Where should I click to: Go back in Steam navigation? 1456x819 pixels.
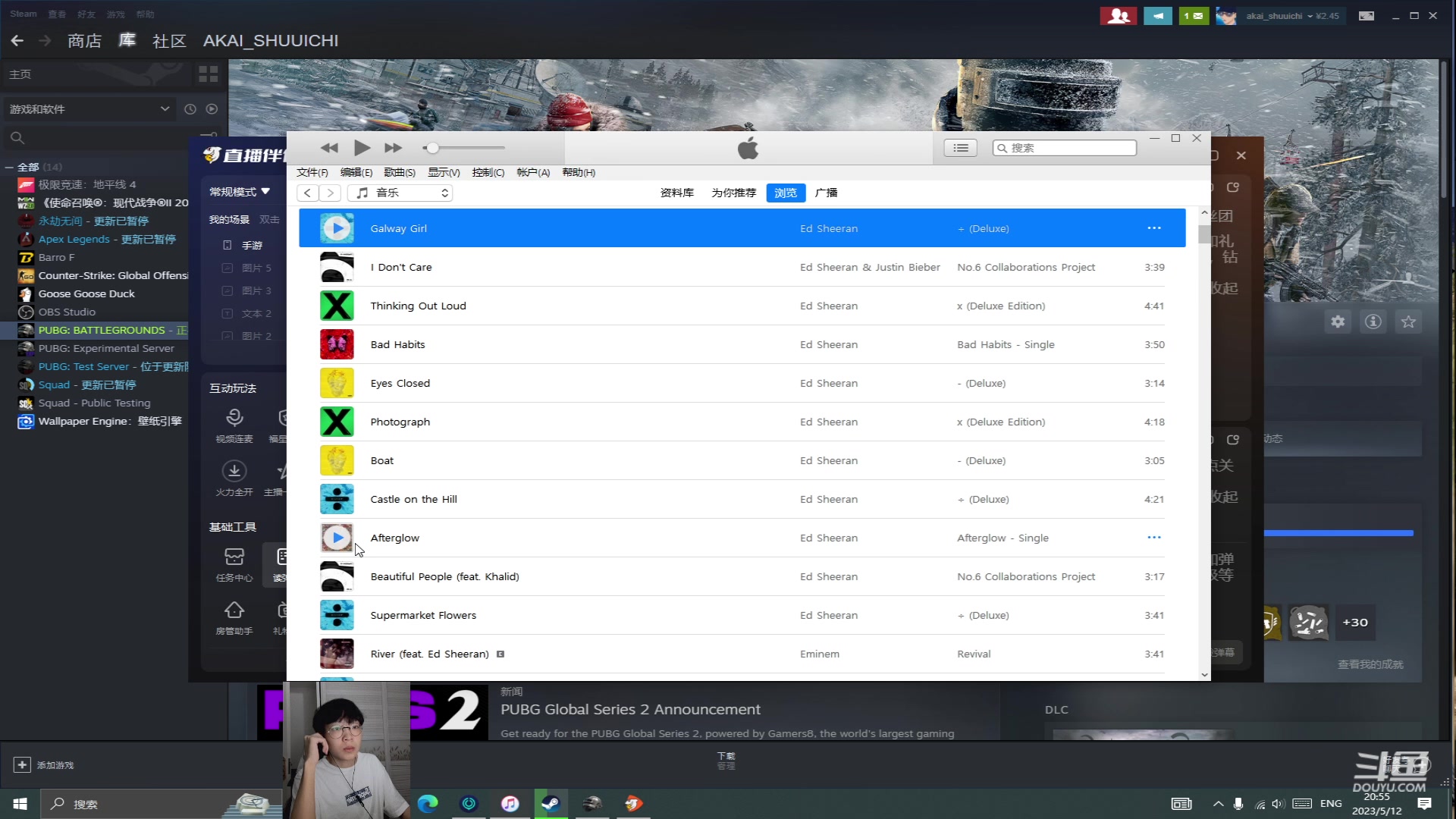pyautogui.click(x=17, y=41)
